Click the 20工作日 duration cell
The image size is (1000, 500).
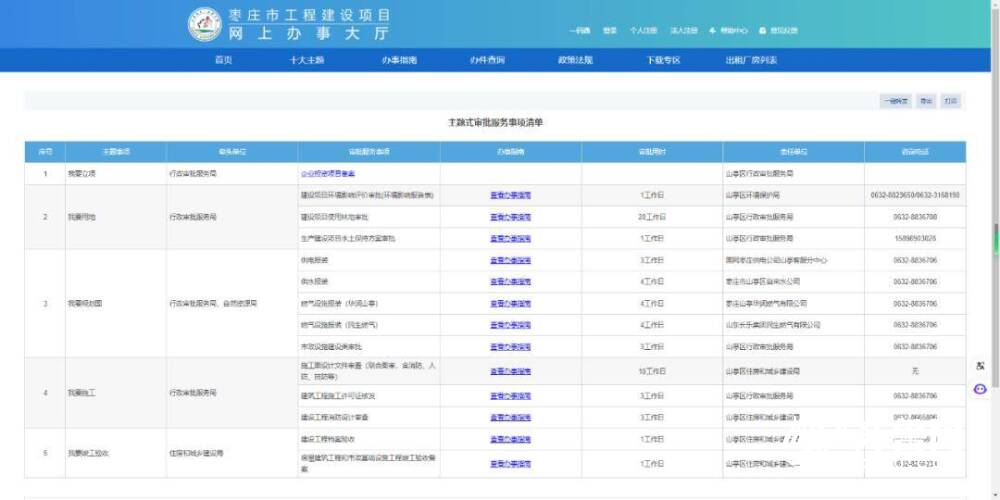pyautogui.click(x=652, y=217)
